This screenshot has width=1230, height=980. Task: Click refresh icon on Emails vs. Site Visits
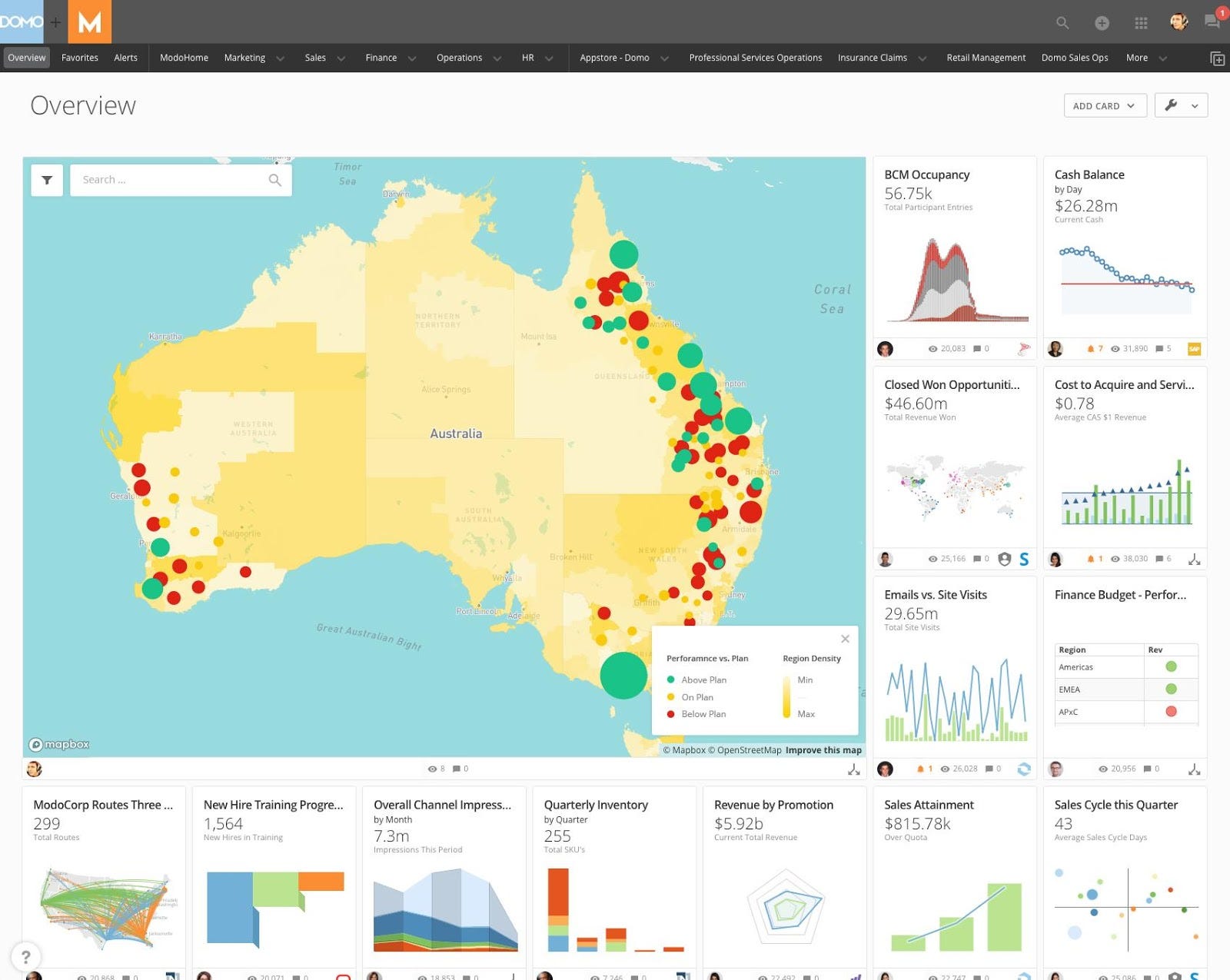coord(1024,769)
